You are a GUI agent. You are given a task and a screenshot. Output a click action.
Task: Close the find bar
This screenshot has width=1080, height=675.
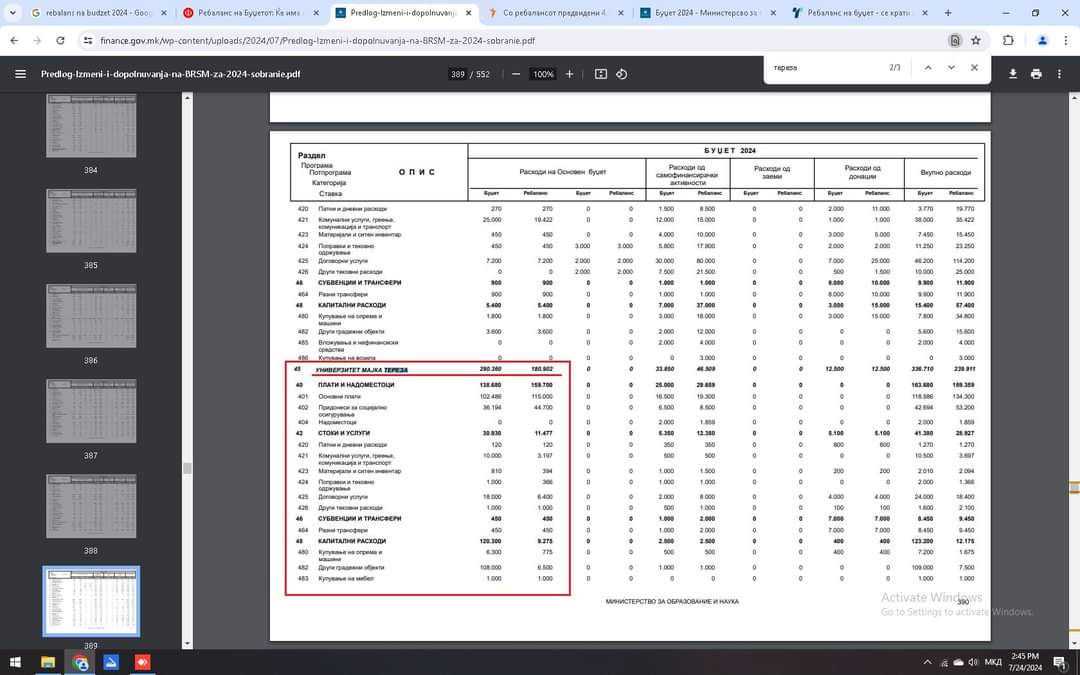click(975, 68)
